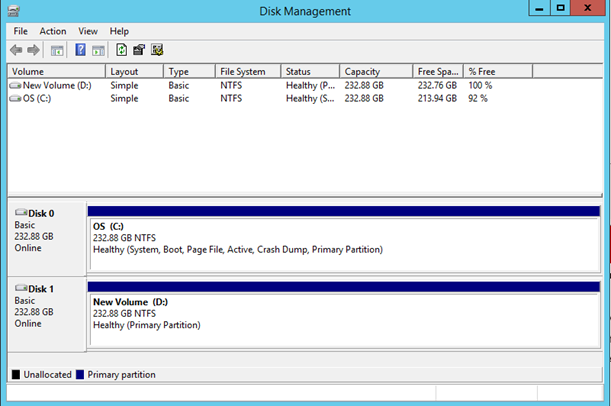Click the Disk 0 drive icon
The image size is (611, 406).
coord(21,212)
